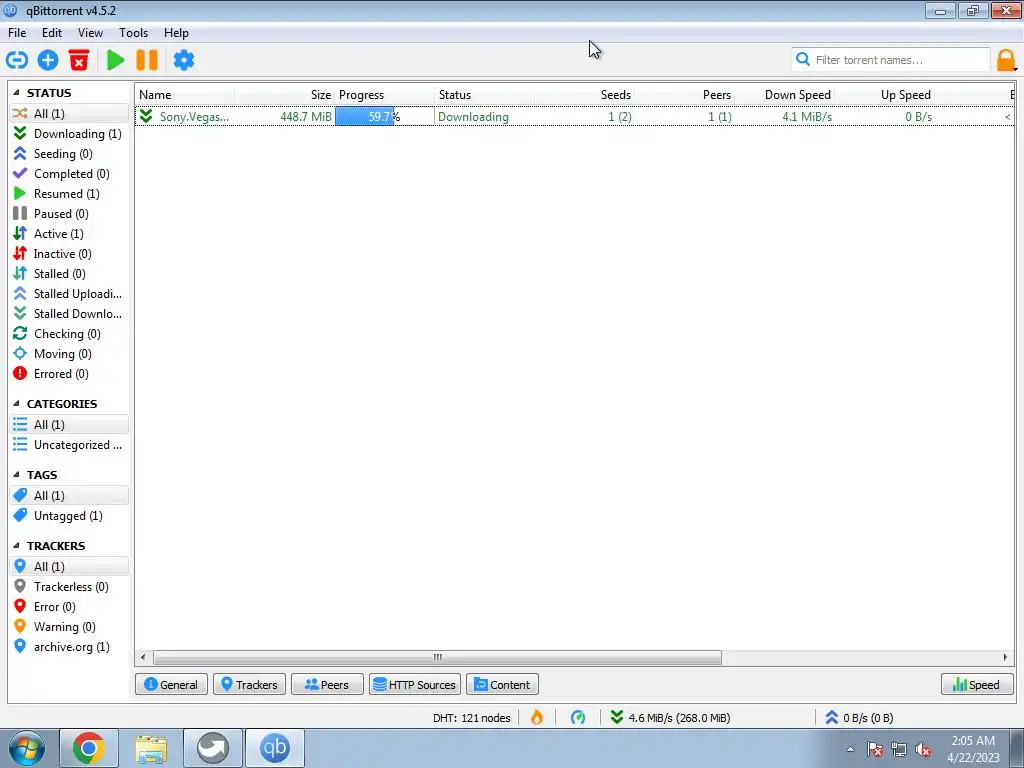Open the Edit menu
Image resolution: width=1024 pixels, height=768 pixels.
(52, 33)
